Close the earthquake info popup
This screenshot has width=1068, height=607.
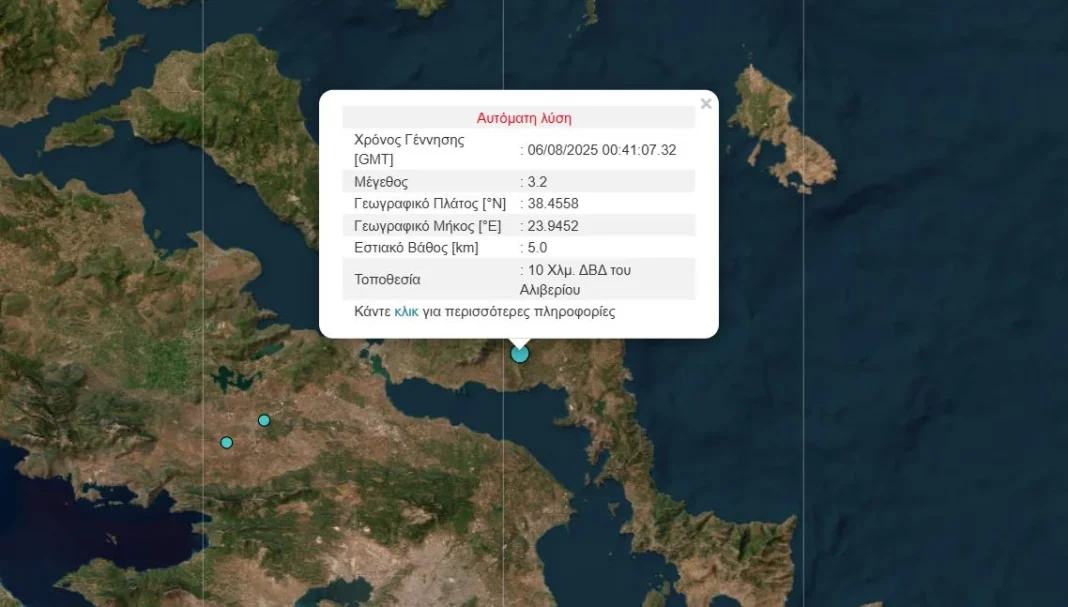706,104
